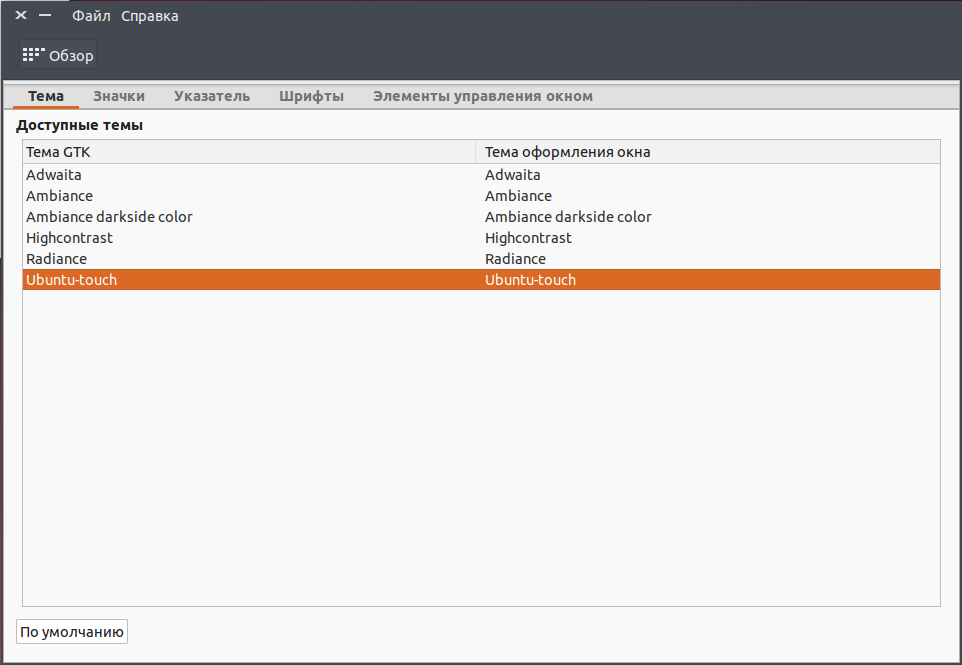Click the highlighted Ubuntu-touch theme row
Image resolution: width=962 pixels, height=665 pixels.
point(481,280)
